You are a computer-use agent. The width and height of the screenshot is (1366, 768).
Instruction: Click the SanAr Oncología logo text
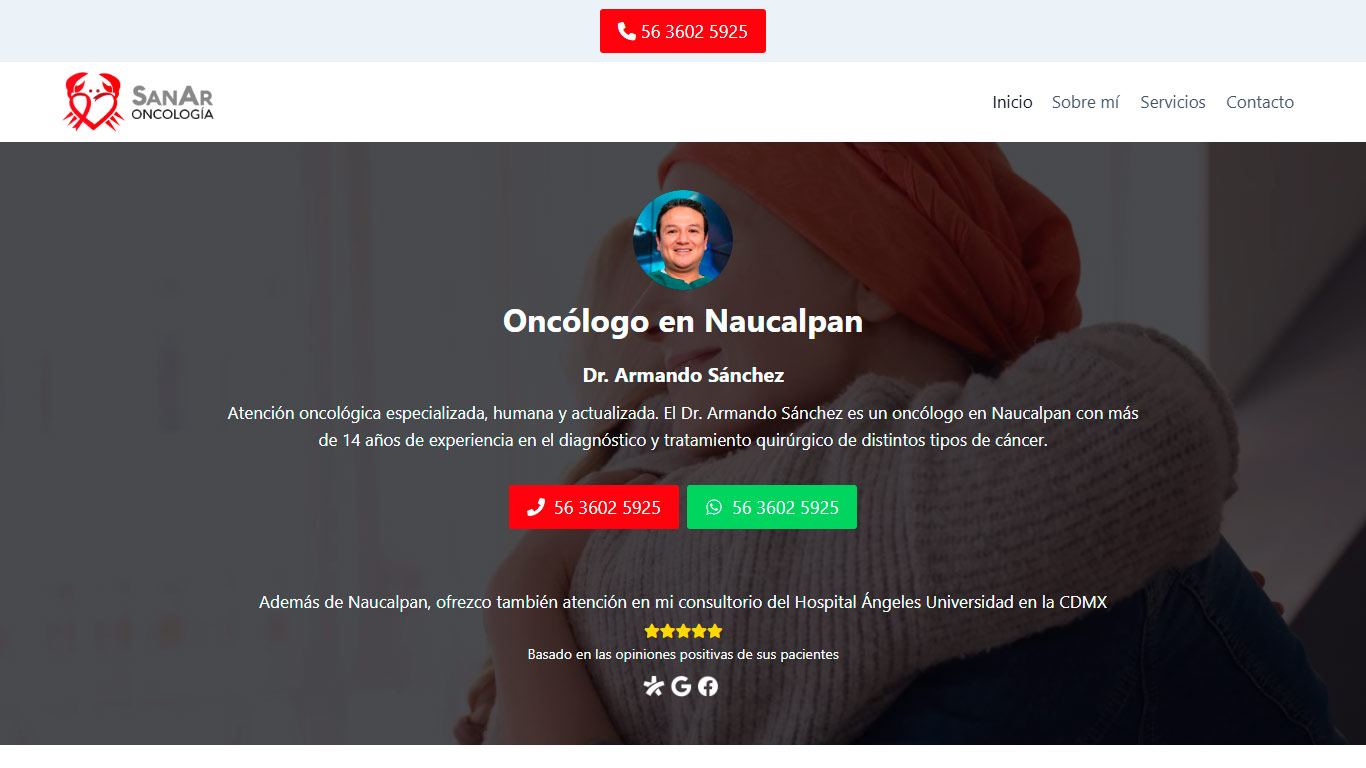click(172, 103)
